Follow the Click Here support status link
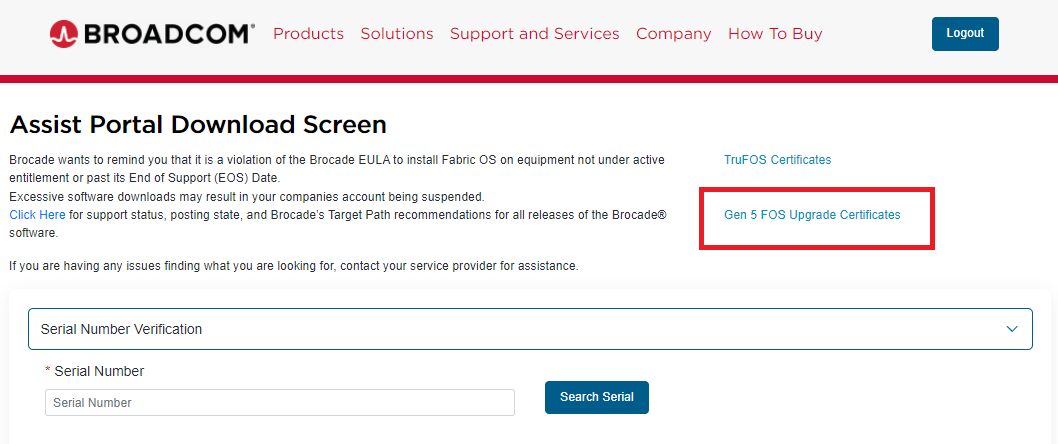This screenshot has height=444, width=1058. click(x=37, y=215)
